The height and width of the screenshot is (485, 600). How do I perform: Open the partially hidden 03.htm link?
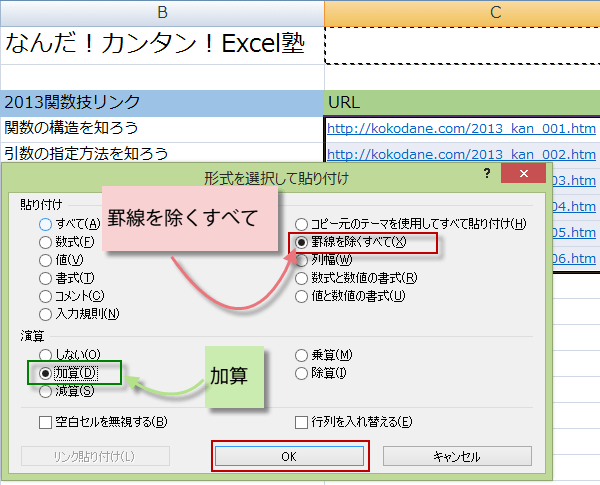574,180
